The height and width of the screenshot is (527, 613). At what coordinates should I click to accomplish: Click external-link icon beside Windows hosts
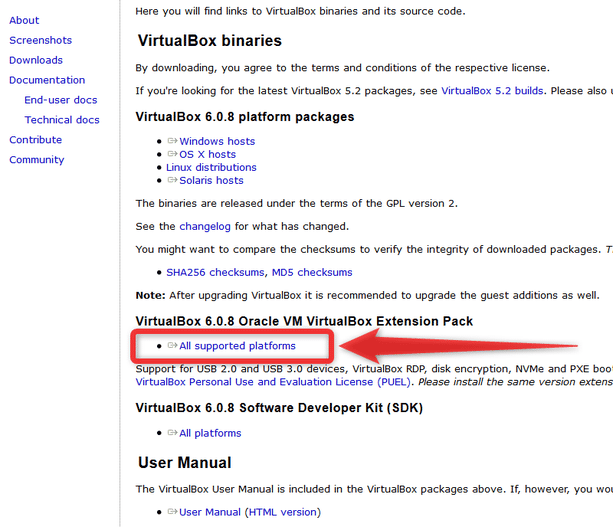tap(172, 141)
